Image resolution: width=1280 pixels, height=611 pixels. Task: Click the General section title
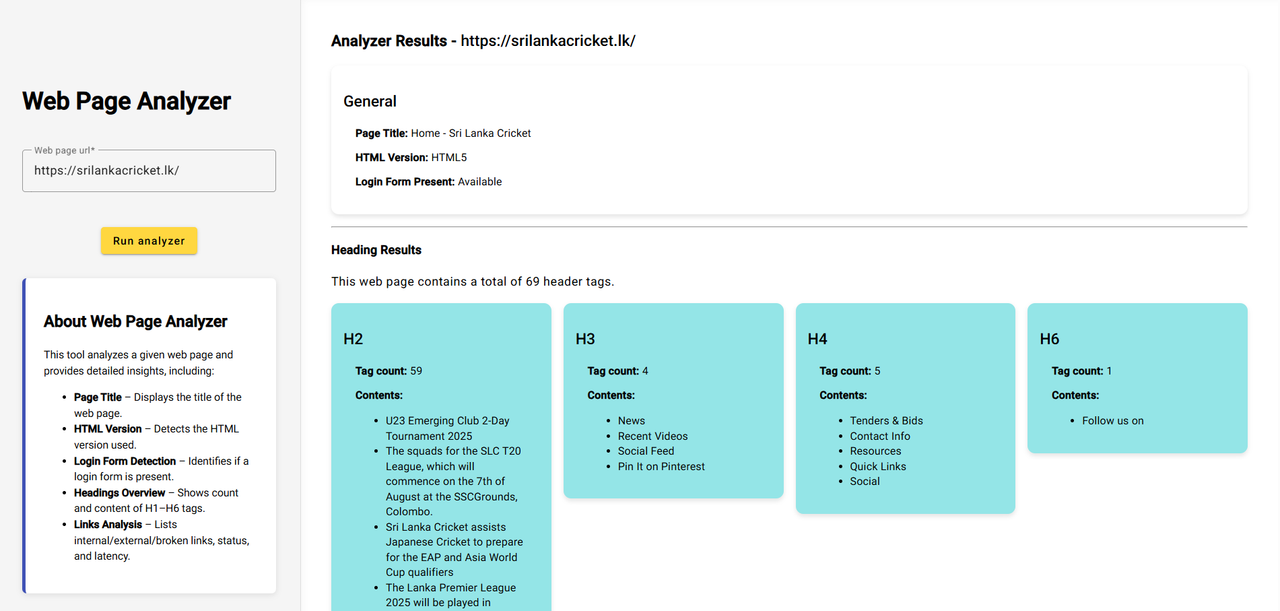370,101
